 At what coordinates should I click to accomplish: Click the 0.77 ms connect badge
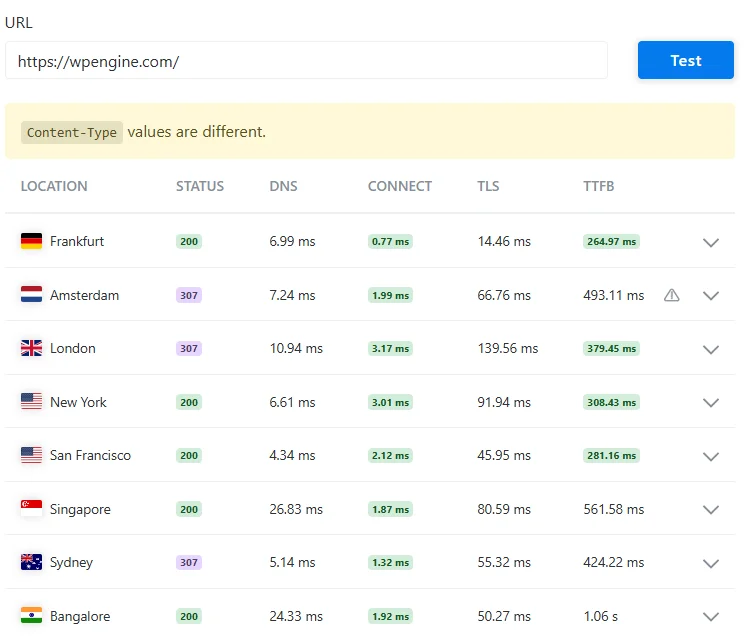pyautogui.click(x=390, y=241)
